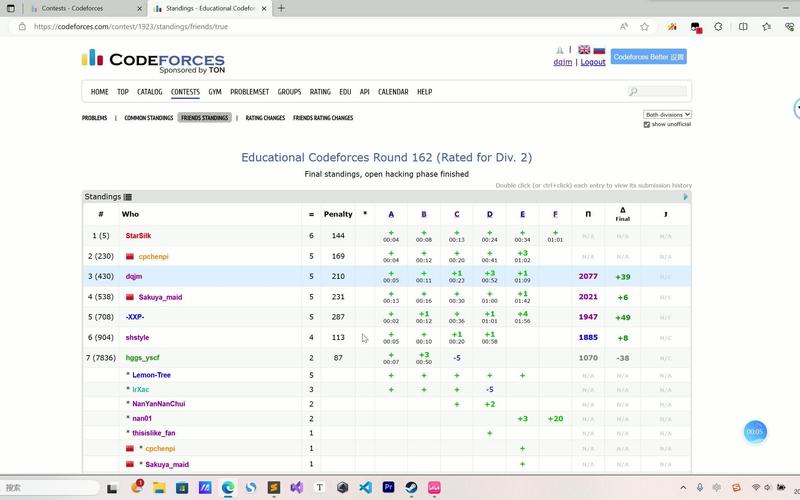The image size is (800, 500).
Task: Close the Standings browser tab
Action: click(264, 8)
